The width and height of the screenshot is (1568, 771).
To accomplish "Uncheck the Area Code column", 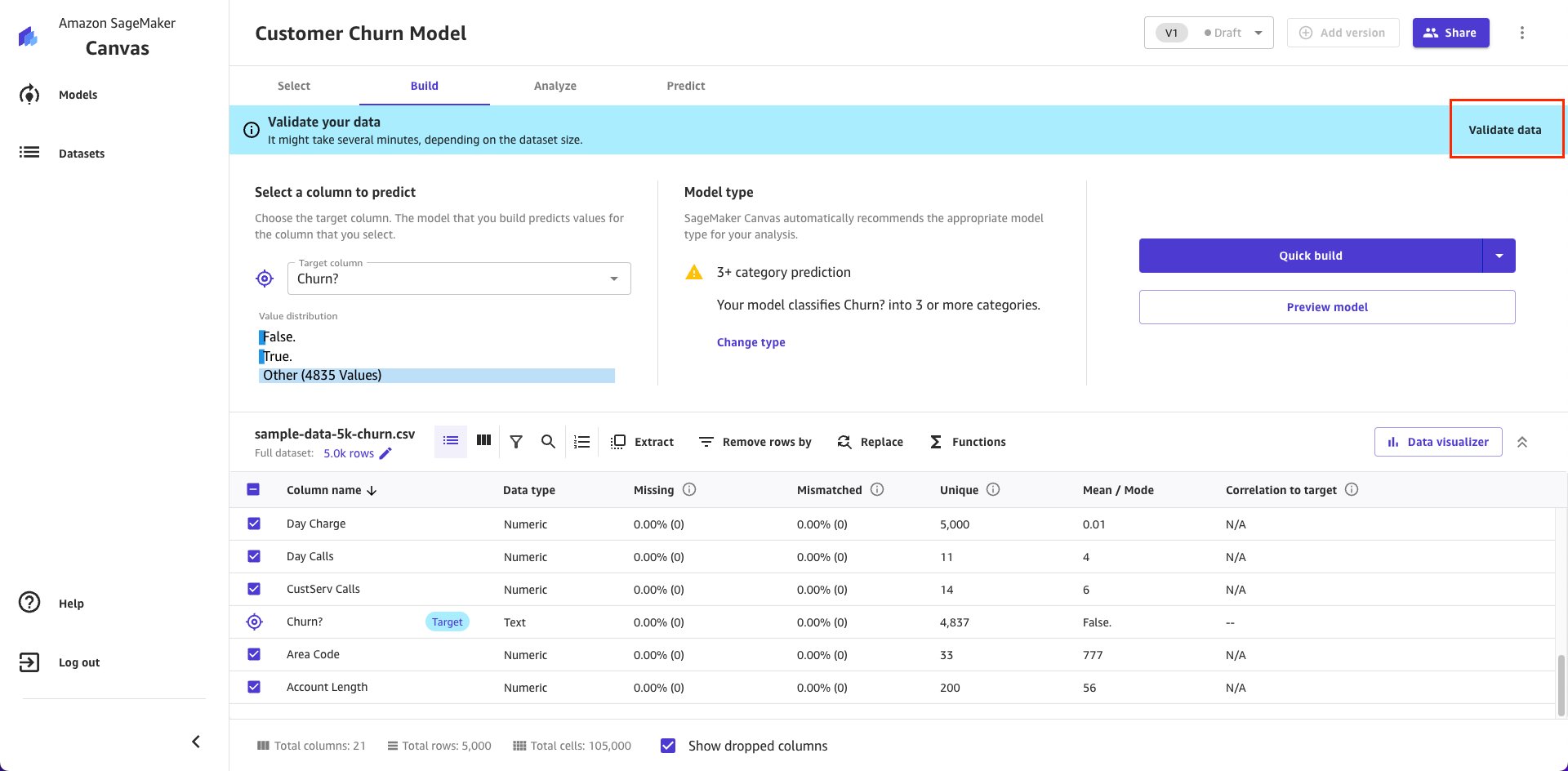I will [254, 654].
